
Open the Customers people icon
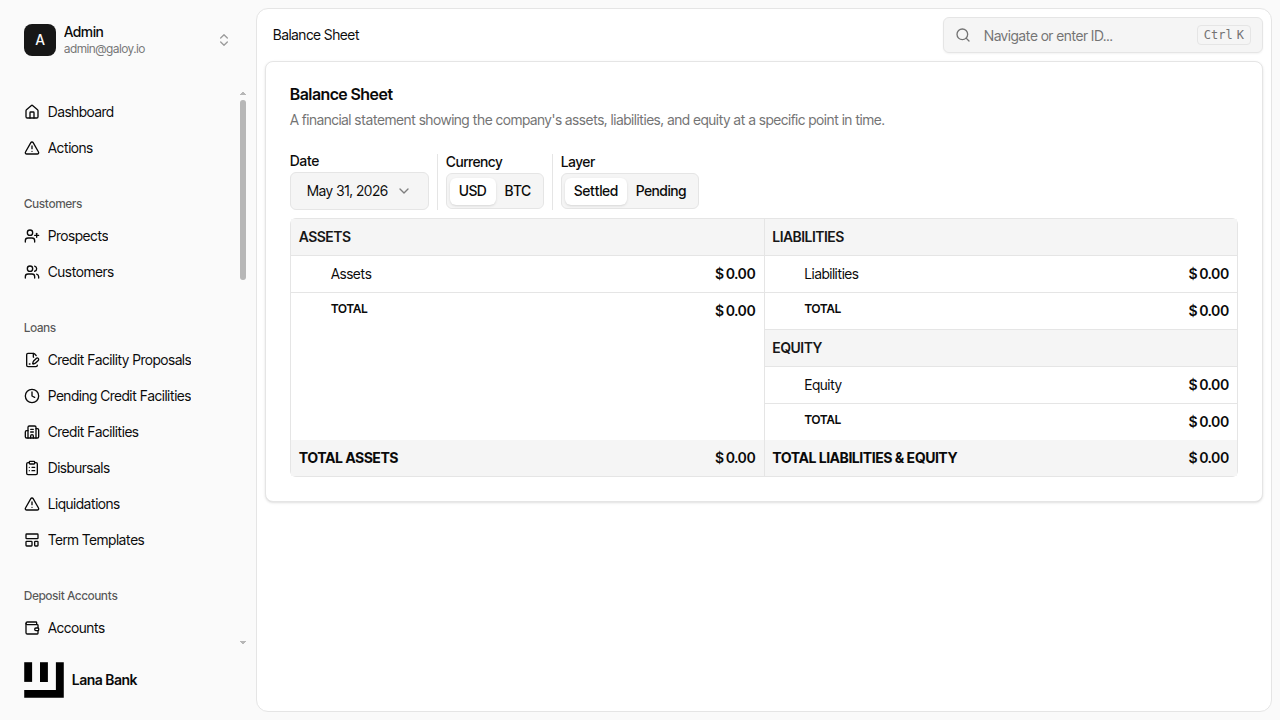tap(32, 272)
